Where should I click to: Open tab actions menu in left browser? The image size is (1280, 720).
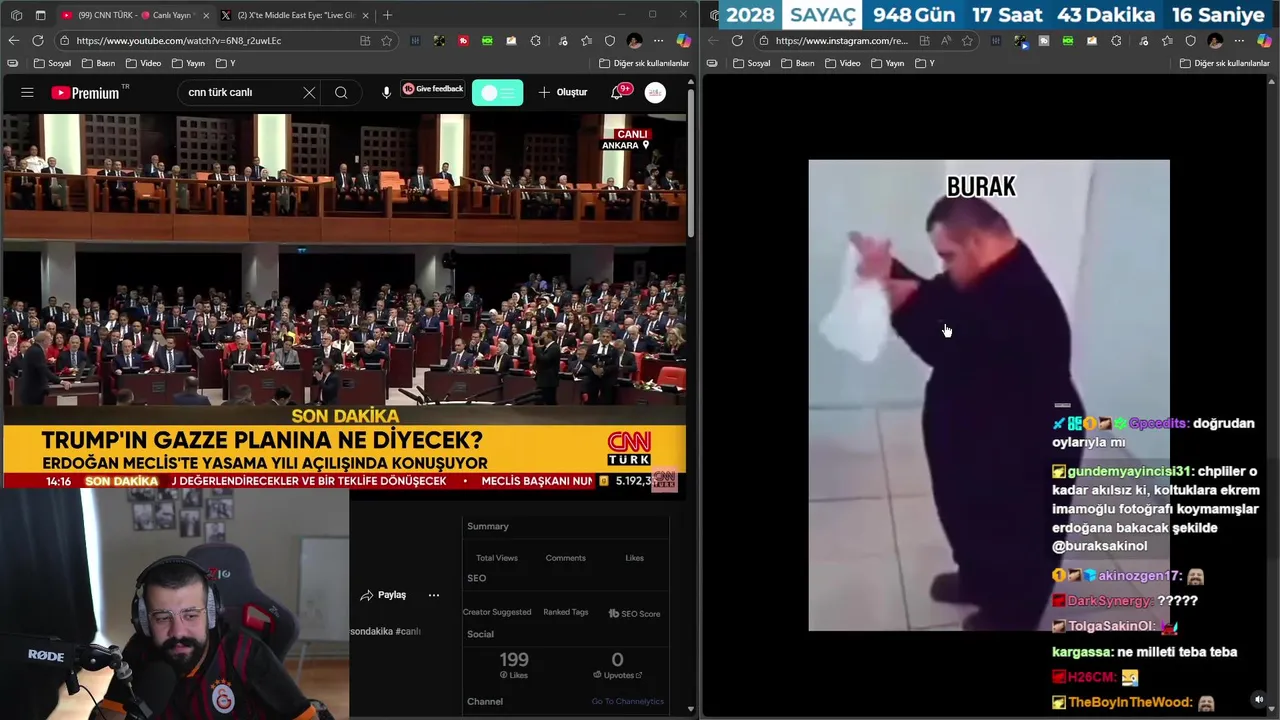40,15
